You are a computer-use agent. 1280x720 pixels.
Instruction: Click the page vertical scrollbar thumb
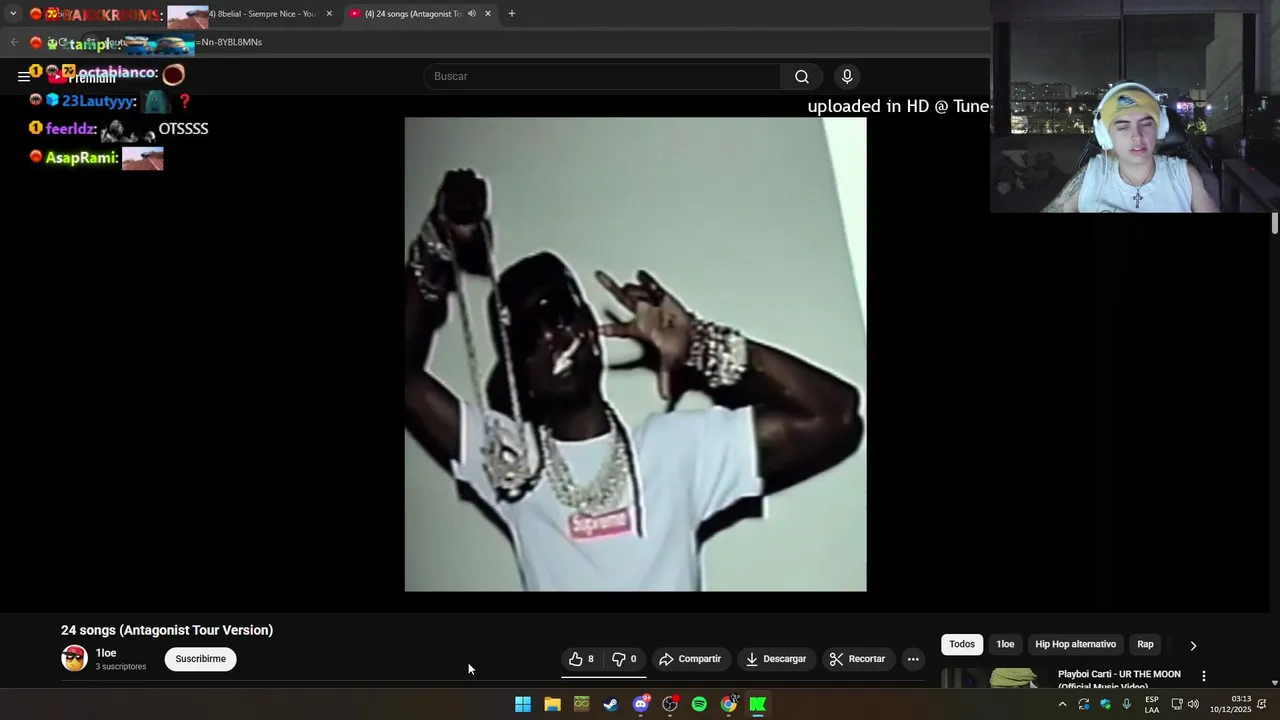(x=1275, y=223)
